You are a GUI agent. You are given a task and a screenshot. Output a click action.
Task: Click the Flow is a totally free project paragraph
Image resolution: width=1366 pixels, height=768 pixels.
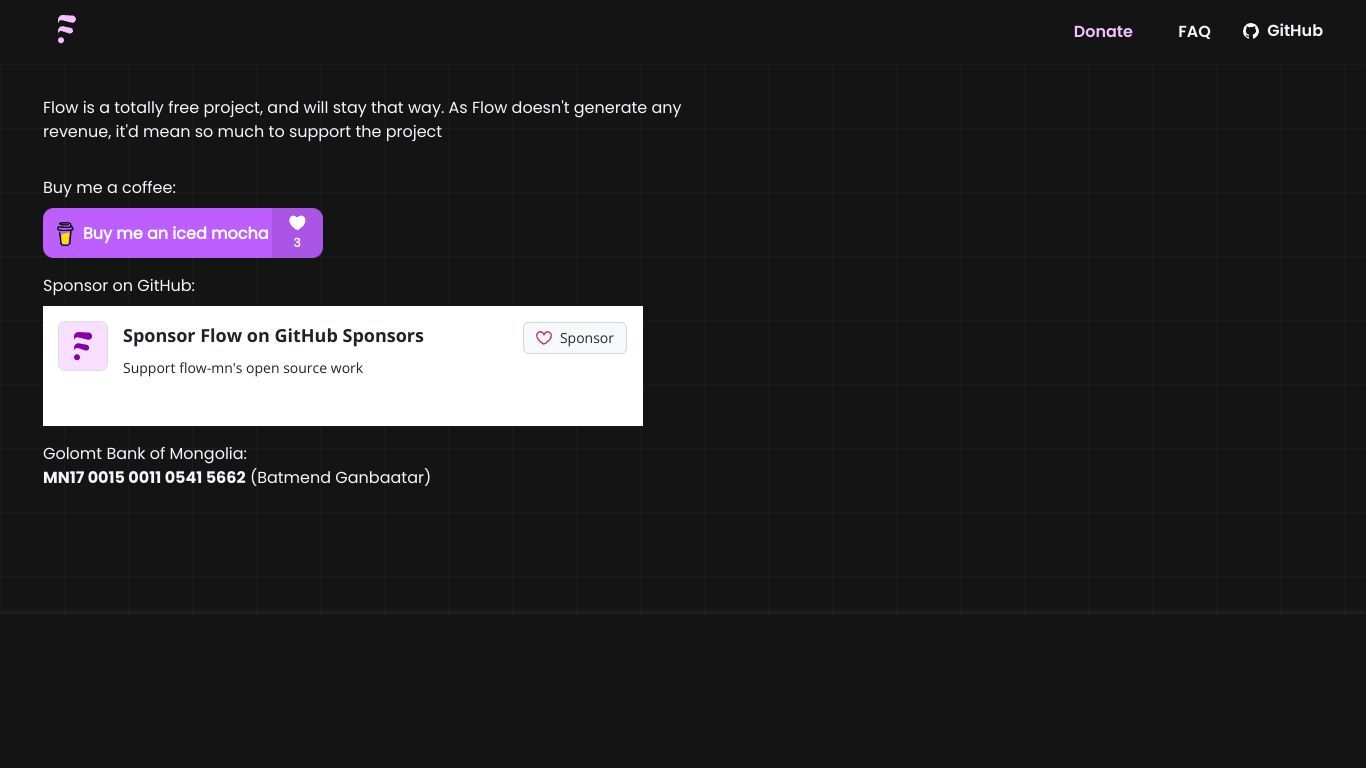click(362, 119)
